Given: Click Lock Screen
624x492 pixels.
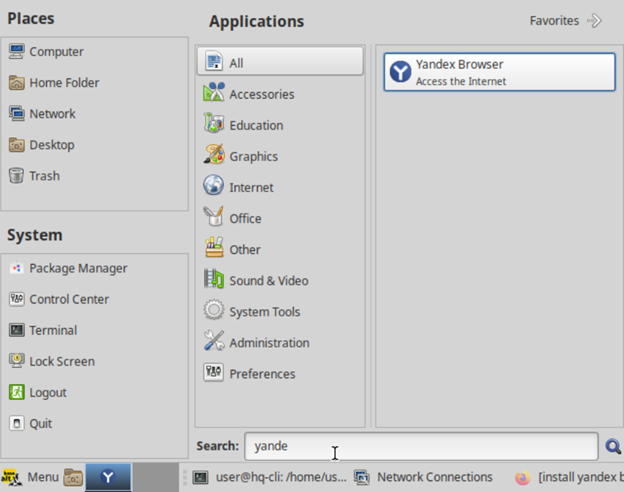Looking at the screenshot, I should coord(61,361).
